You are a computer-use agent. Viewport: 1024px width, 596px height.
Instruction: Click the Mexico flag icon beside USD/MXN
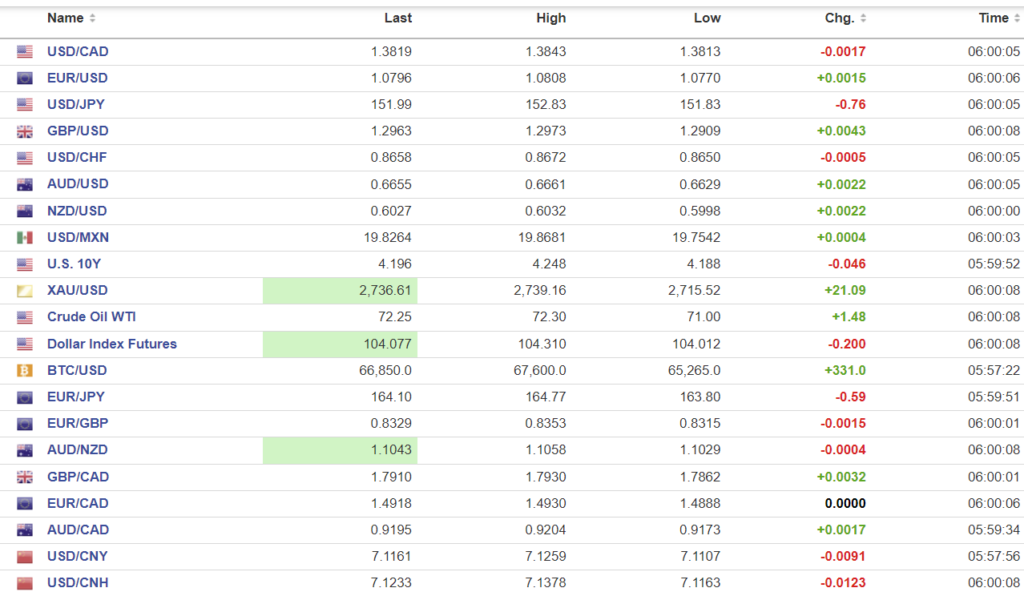click(x=25, y=237)
